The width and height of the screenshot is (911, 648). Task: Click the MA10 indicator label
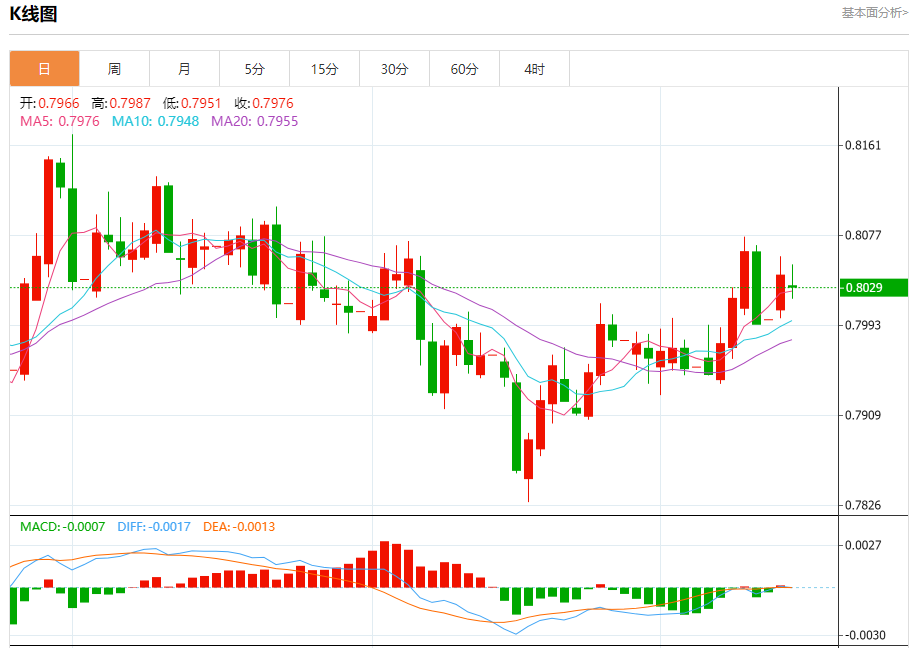click(x=155, y=121)
